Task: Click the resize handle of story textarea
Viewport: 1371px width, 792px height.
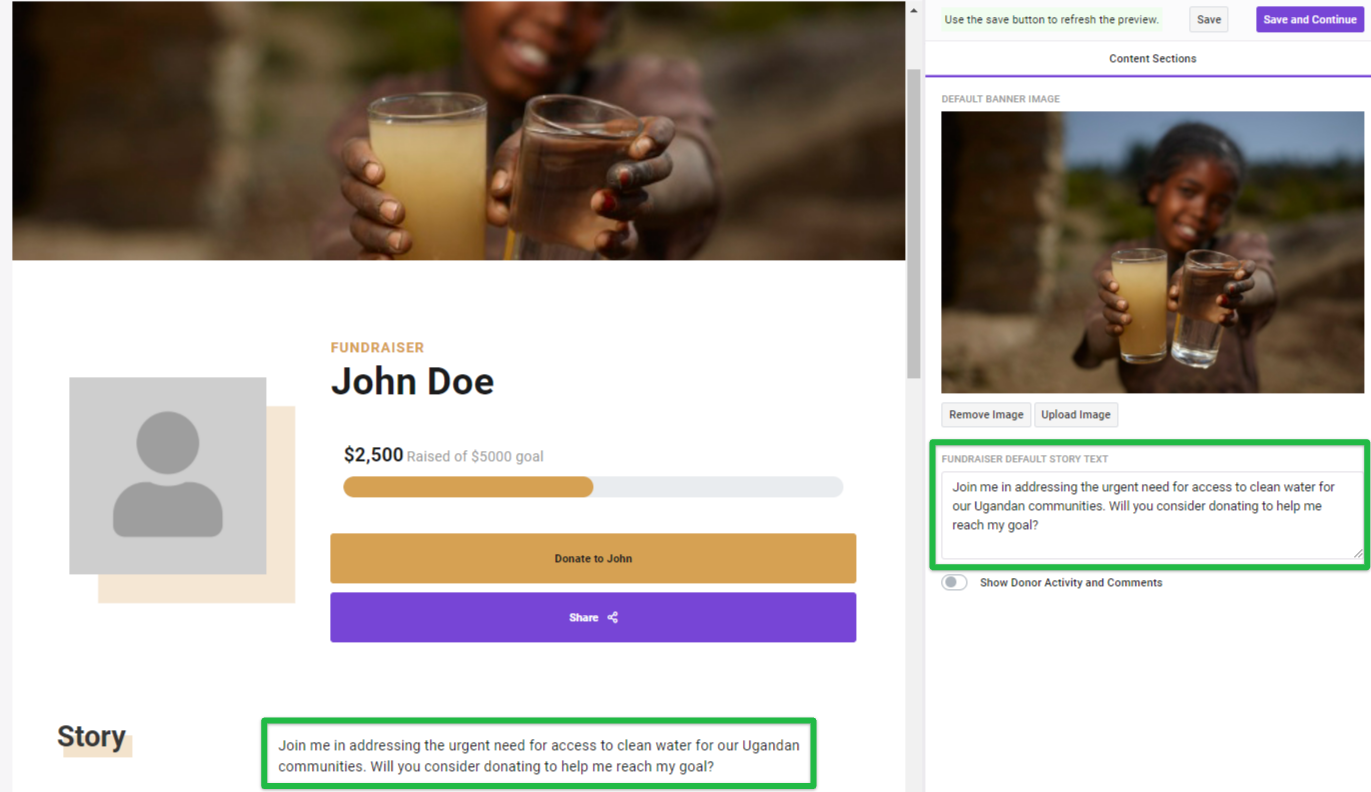Action: coord(1358,553)
